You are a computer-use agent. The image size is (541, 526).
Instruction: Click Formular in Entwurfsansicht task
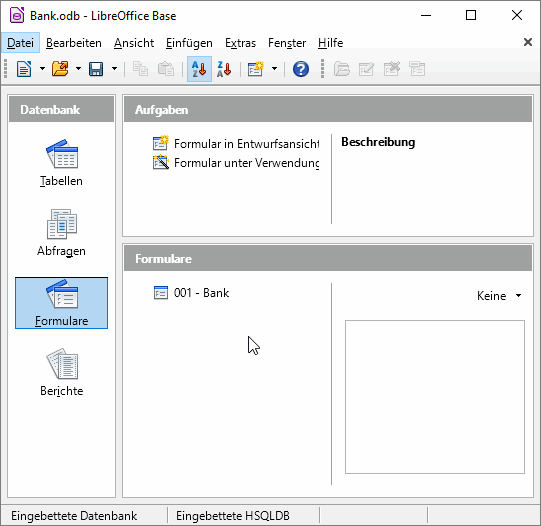point(236,143)
